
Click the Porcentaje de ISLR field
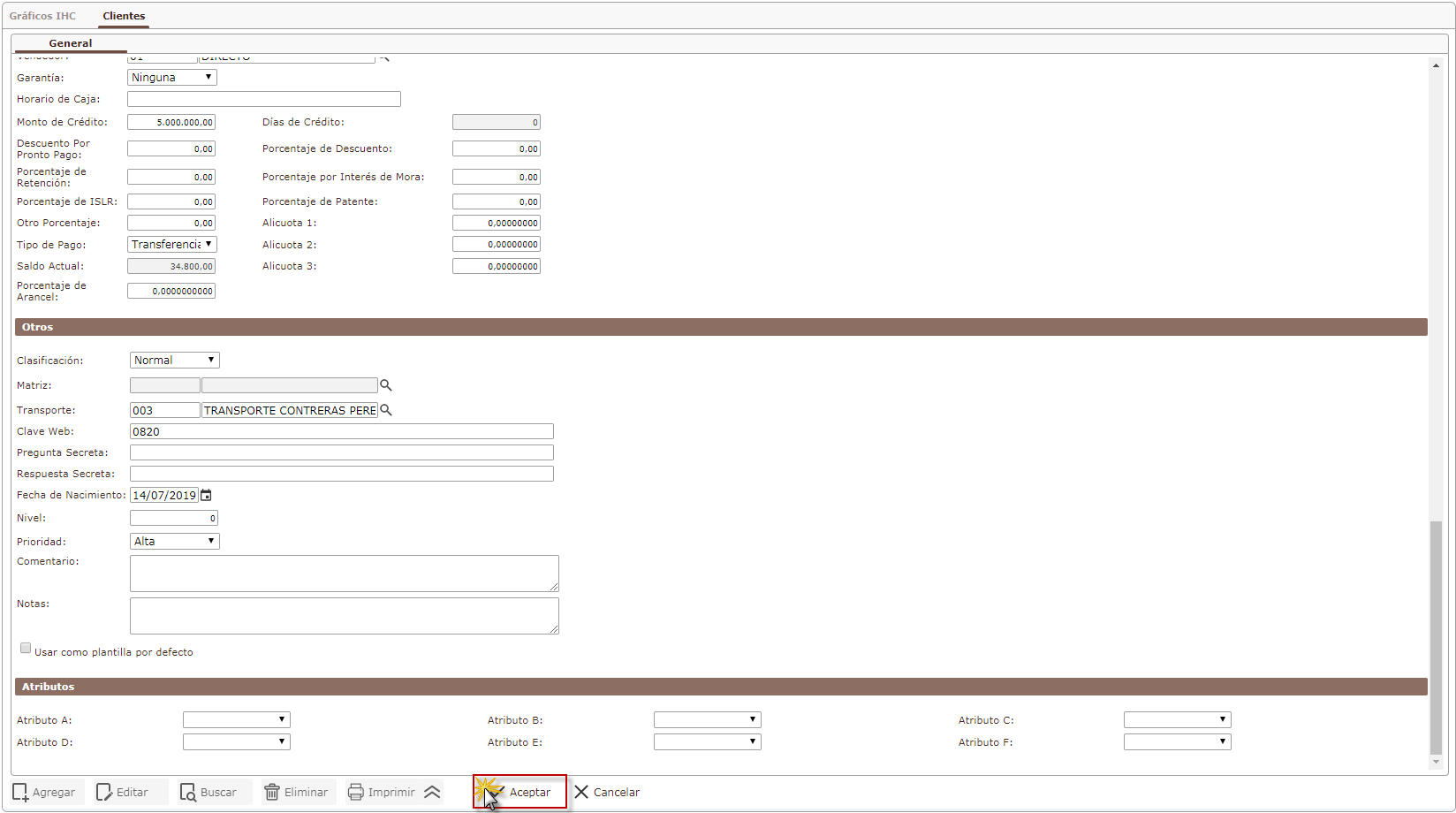[x=171, y=202]
